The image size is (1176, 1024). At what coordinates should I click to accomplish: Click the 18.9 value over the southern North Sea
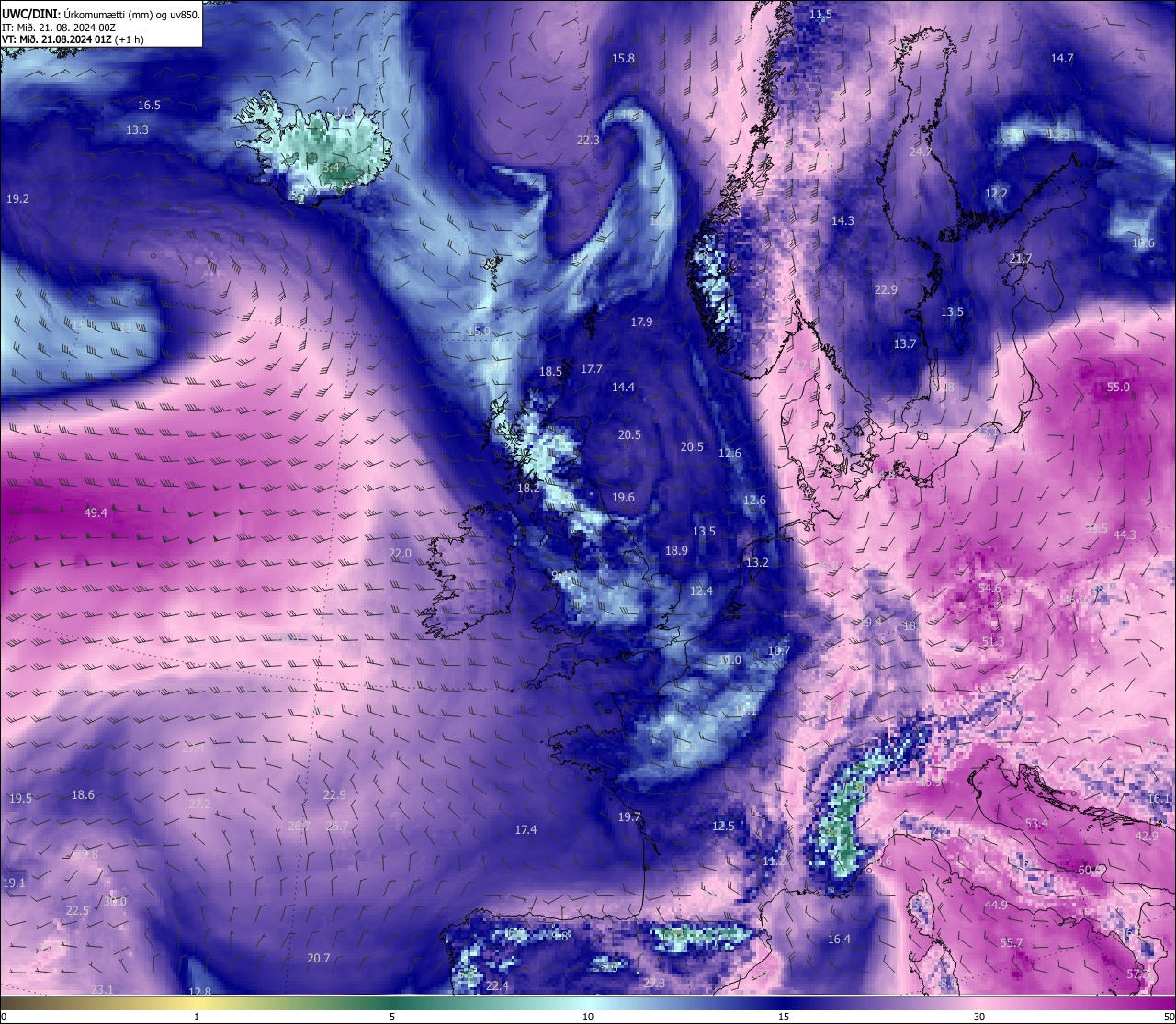point(676,551)
